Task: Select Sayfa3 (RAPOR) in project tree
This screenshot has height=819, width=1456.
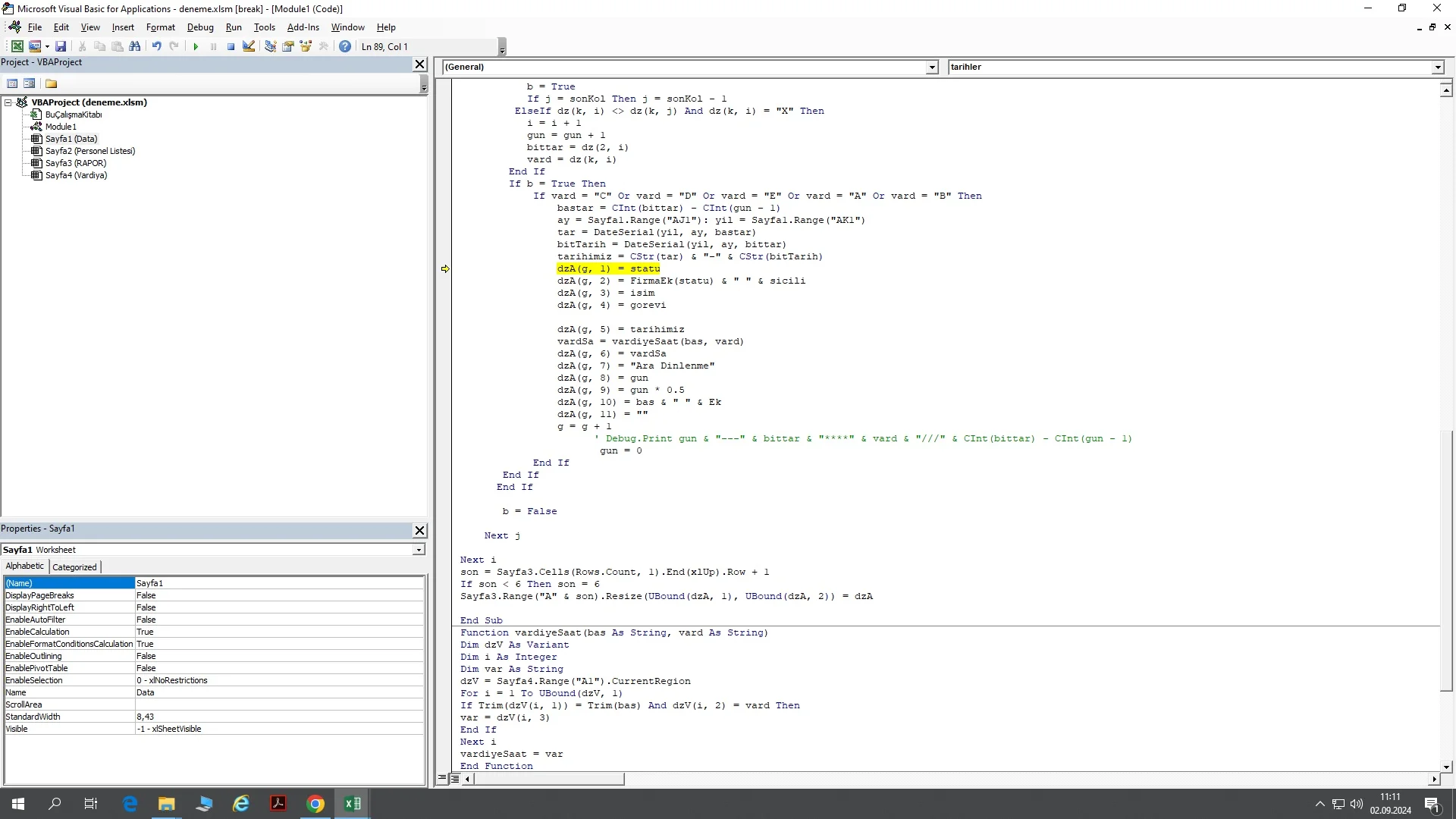Action: 75,163
